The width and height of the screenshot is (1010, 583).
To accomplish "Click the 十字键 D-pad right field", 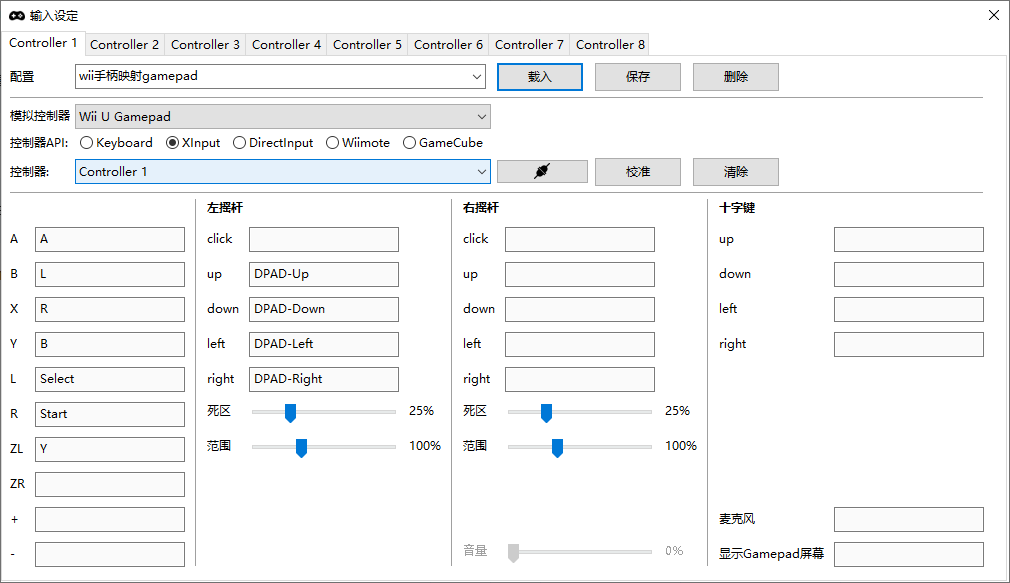I will pyautogui.click(x=909, y=344).
